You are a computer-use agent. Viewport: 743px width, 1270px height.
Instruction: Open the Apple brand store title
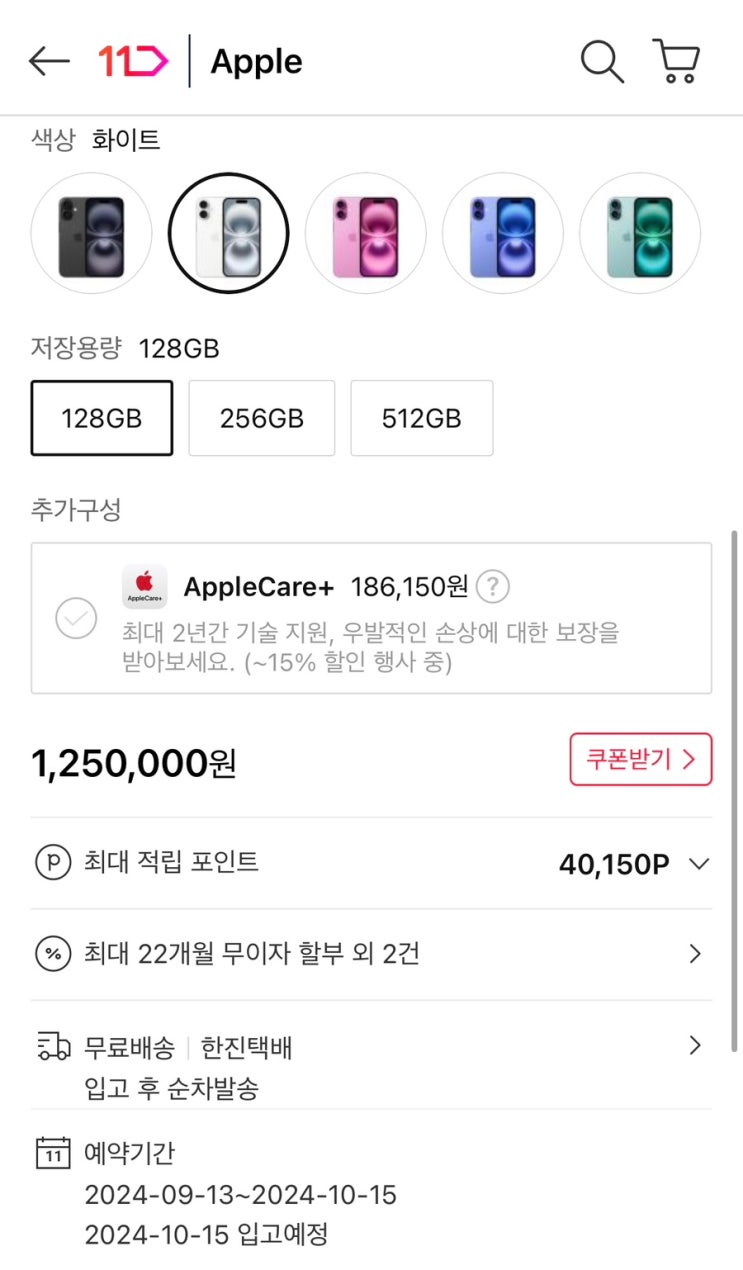256,62
